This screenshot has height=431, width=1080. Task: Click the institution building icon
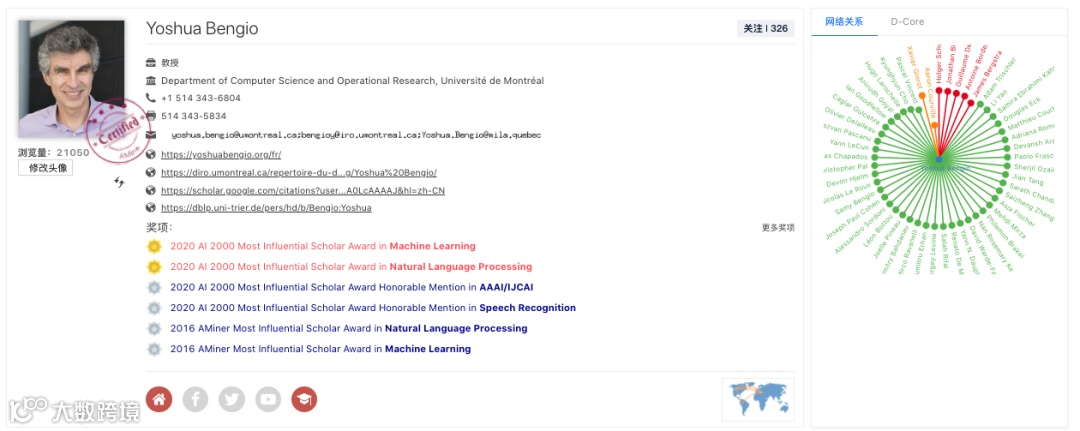tap(151, 81)
